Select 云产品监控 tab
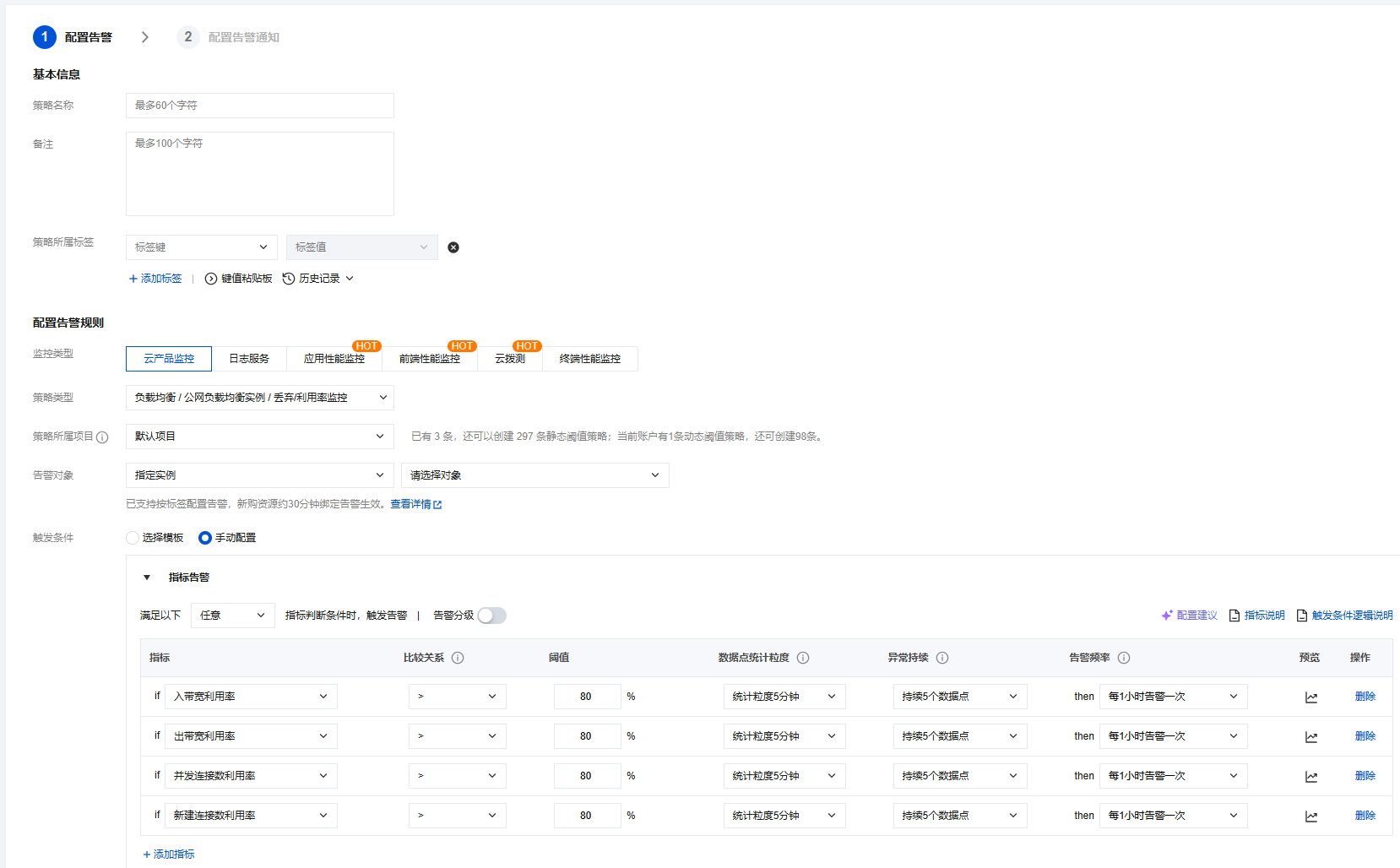Screen dimensions: 1400x868 (169, 359)
